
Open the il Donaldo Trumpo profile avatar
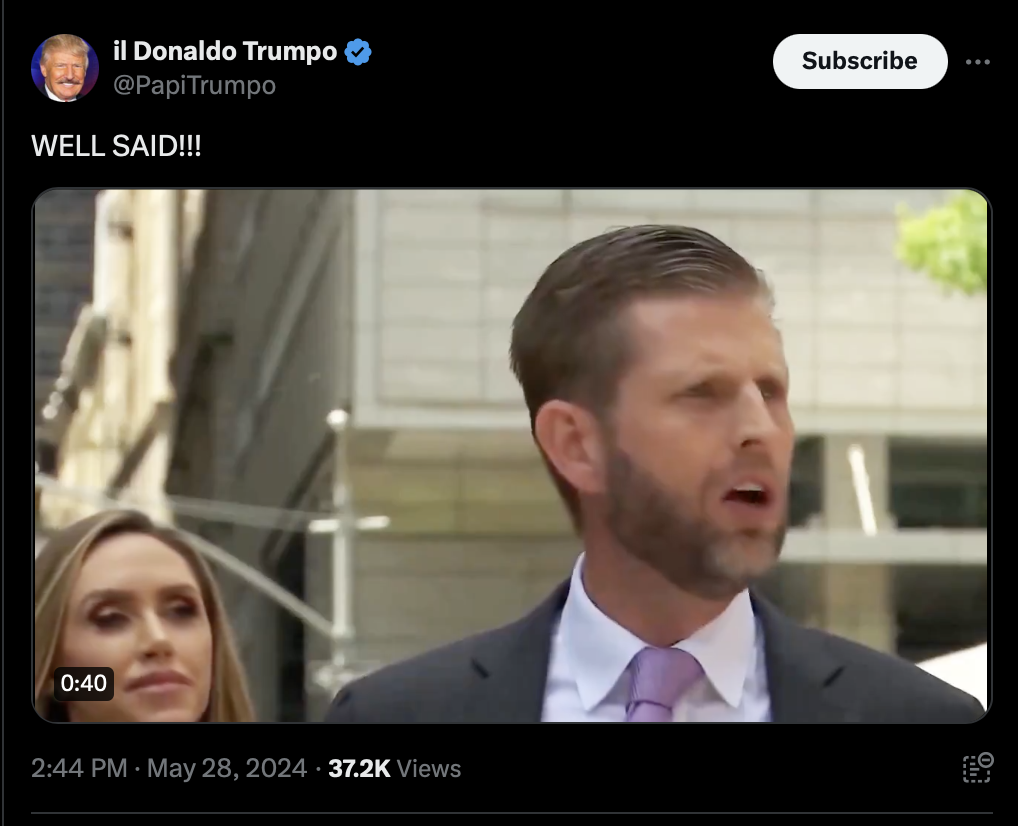click(x=65, y=68)
